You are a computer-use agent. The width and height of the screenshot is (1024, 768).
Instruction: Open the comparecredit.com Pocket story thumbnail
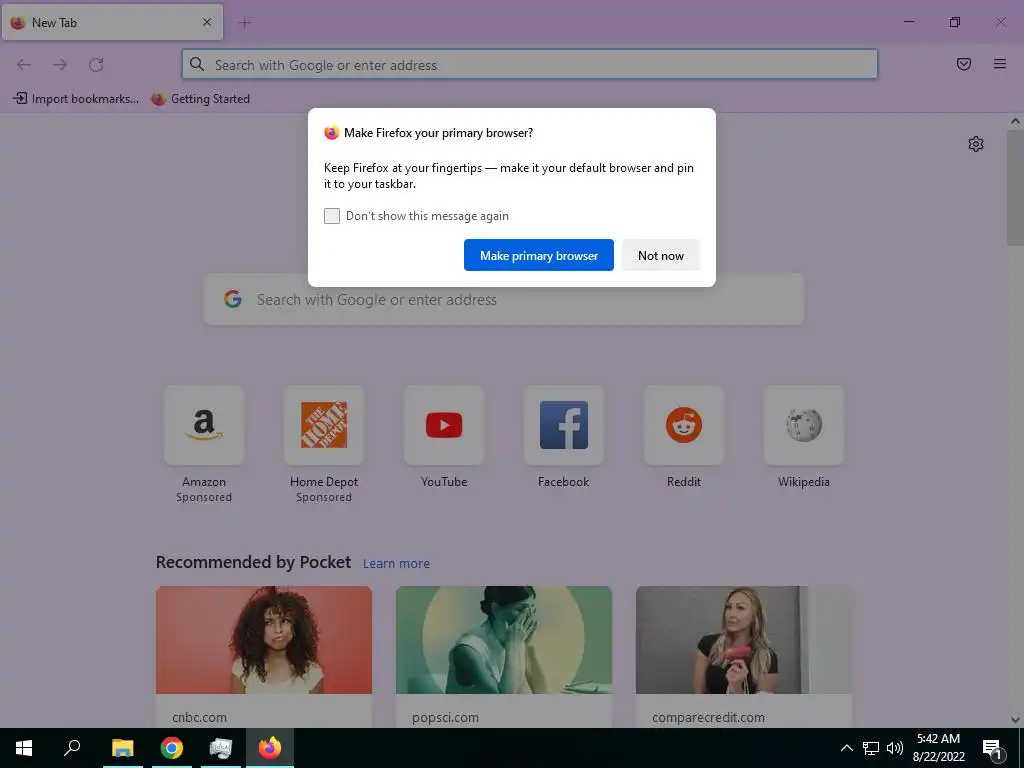pos(744,640)
